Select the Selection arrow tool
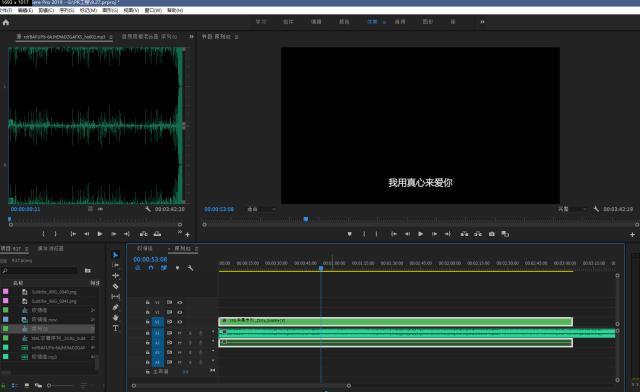640x392 pixels. [x=116, y=255]
